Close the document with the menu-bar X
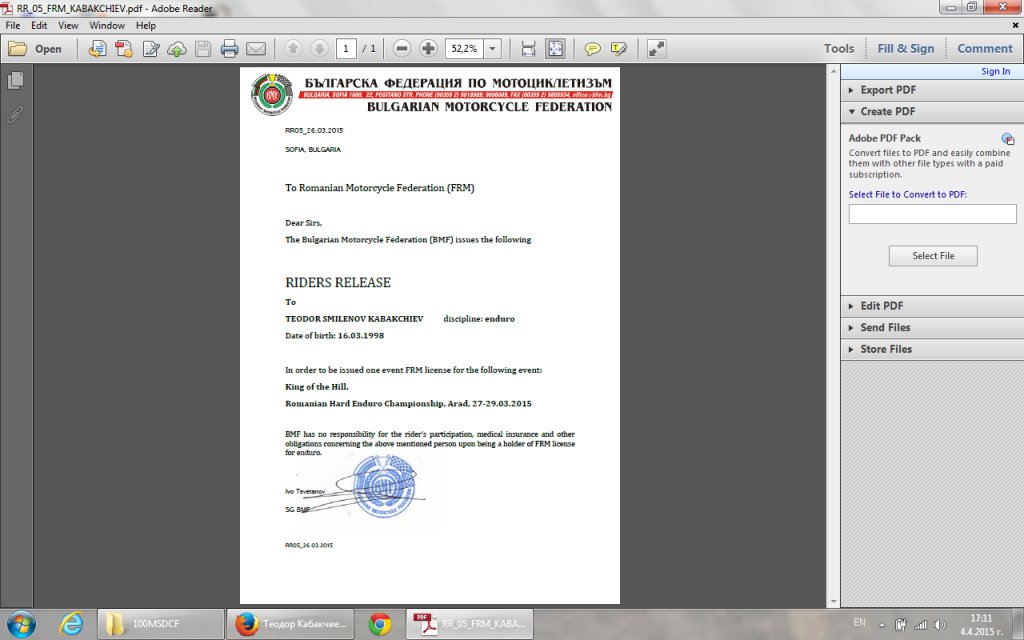The image size is (1024, 640). click(1016, 25)
